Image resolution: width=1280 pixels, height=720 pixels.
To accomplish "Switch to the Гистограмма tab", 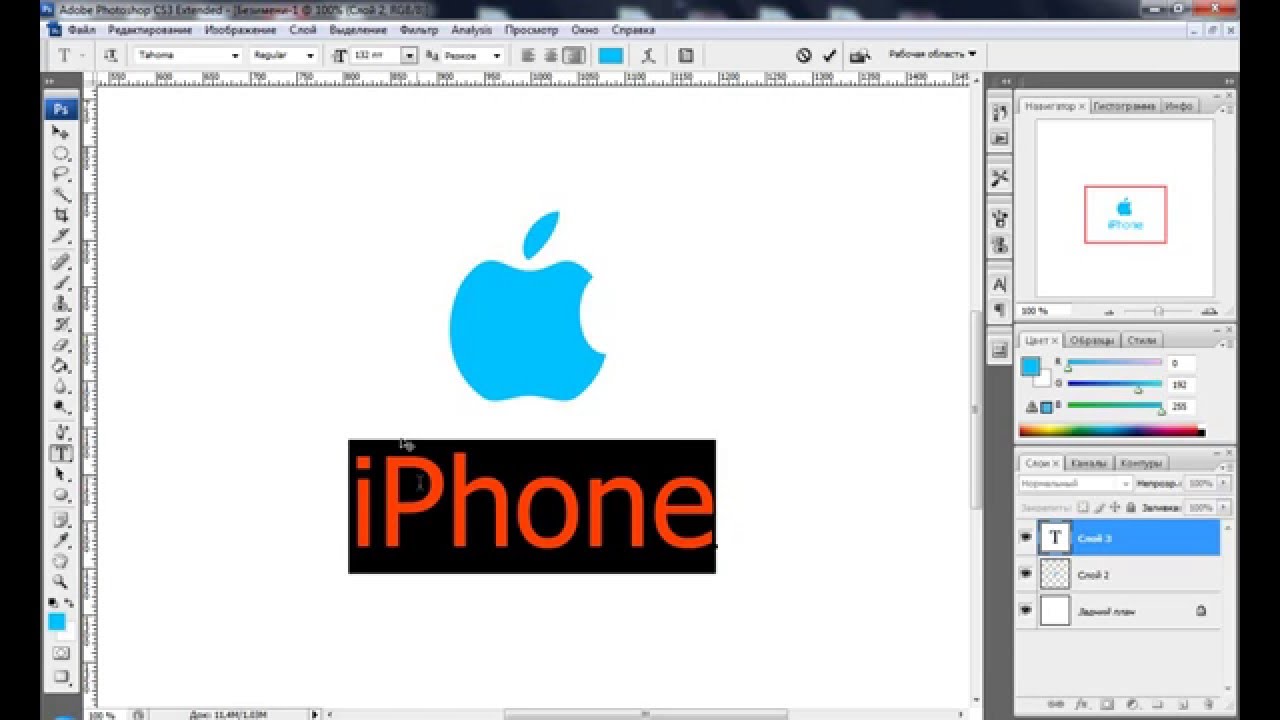I will point(1125,106).
